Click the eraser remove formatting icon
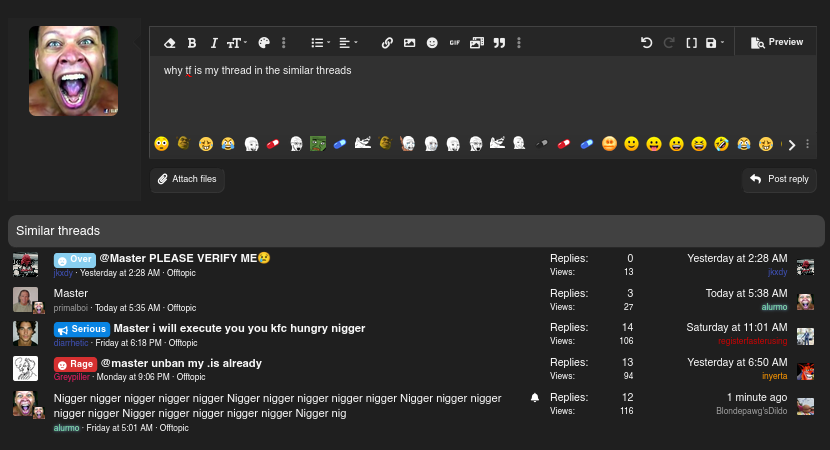 point(169,43)
